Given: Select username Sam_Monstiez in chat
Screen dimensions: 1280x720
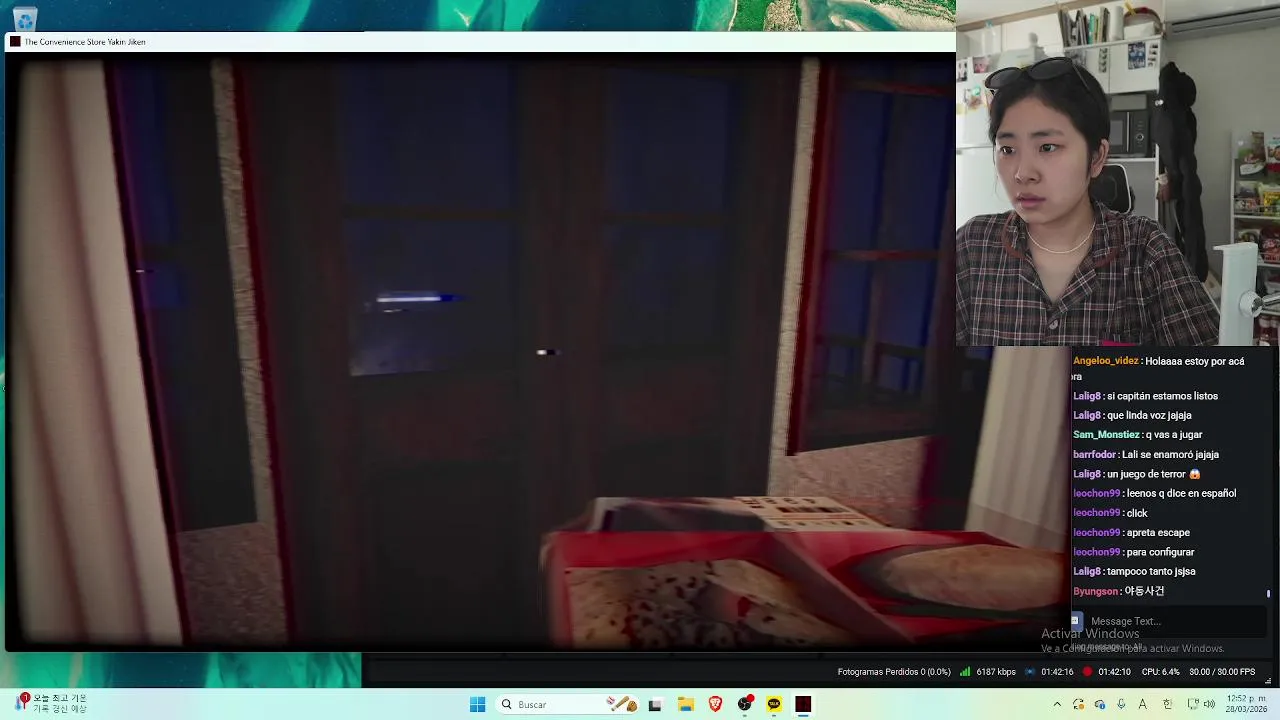Looking at the screenshot, I should click(1106, 435).
